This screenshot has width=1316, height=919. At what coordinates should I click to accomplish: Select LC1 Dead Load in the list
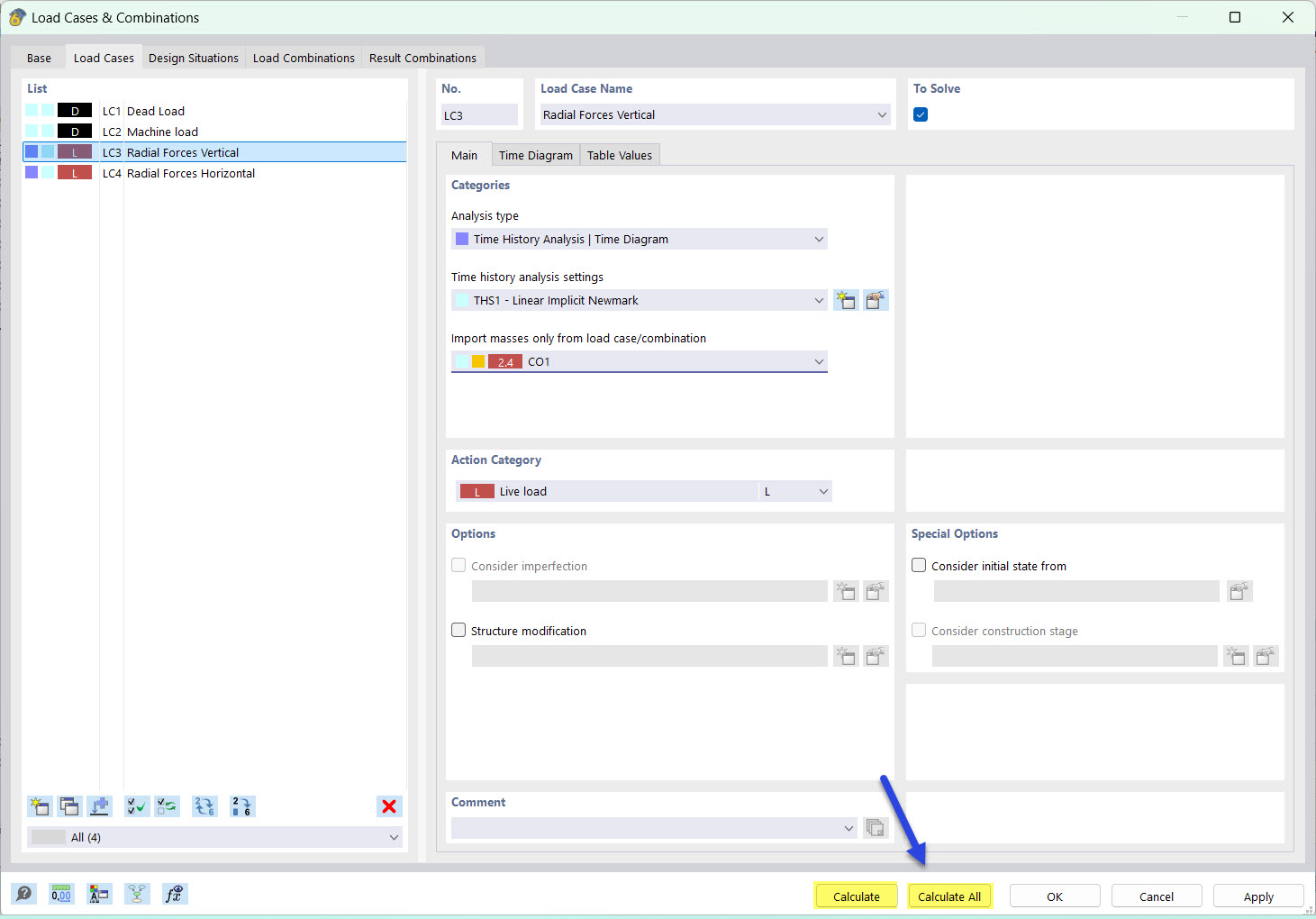(x=156, y=110)
